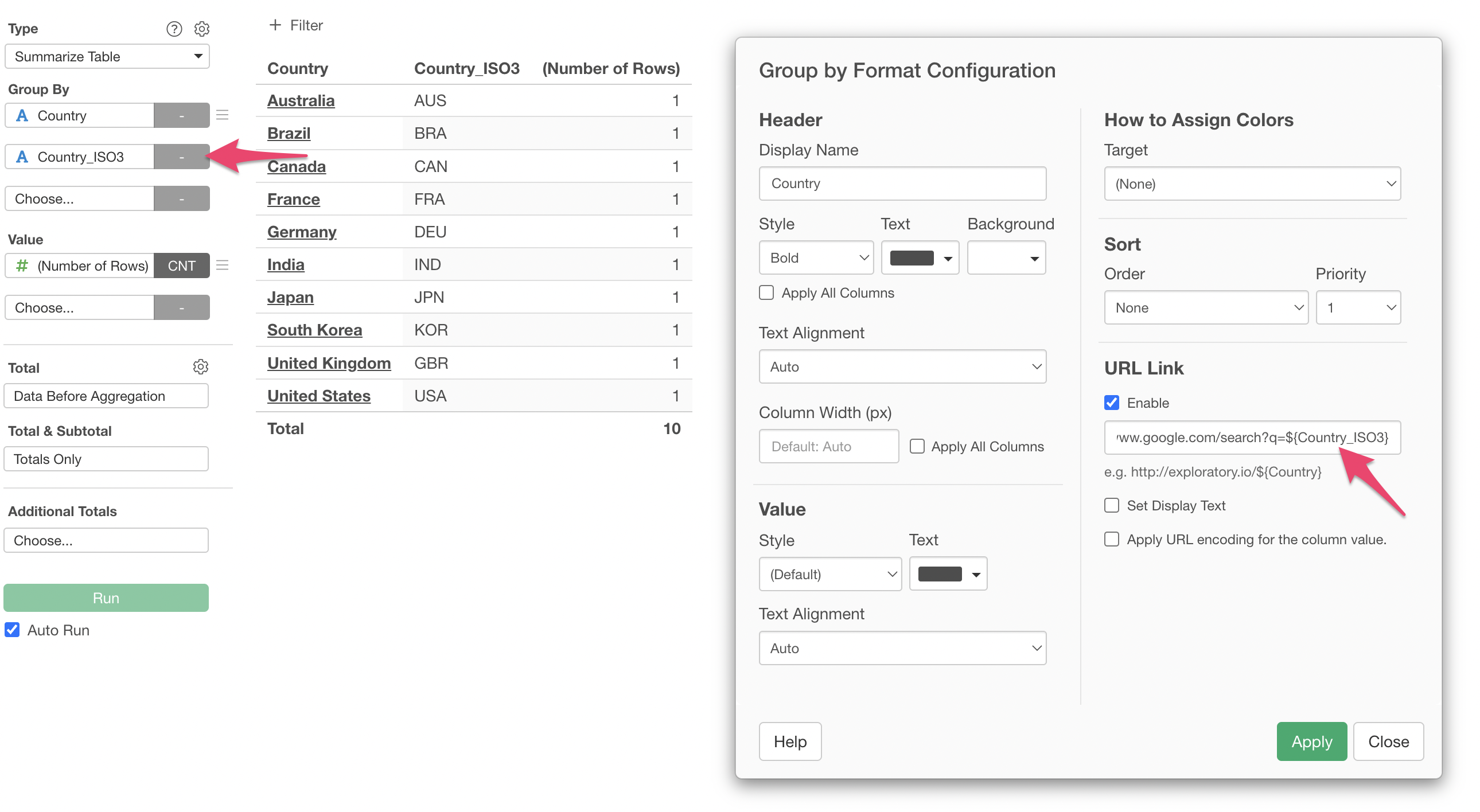Viewport: 1480px width, 812px height.
Task: Open the Type settings gear icon
Action: (x=202, y=29)
